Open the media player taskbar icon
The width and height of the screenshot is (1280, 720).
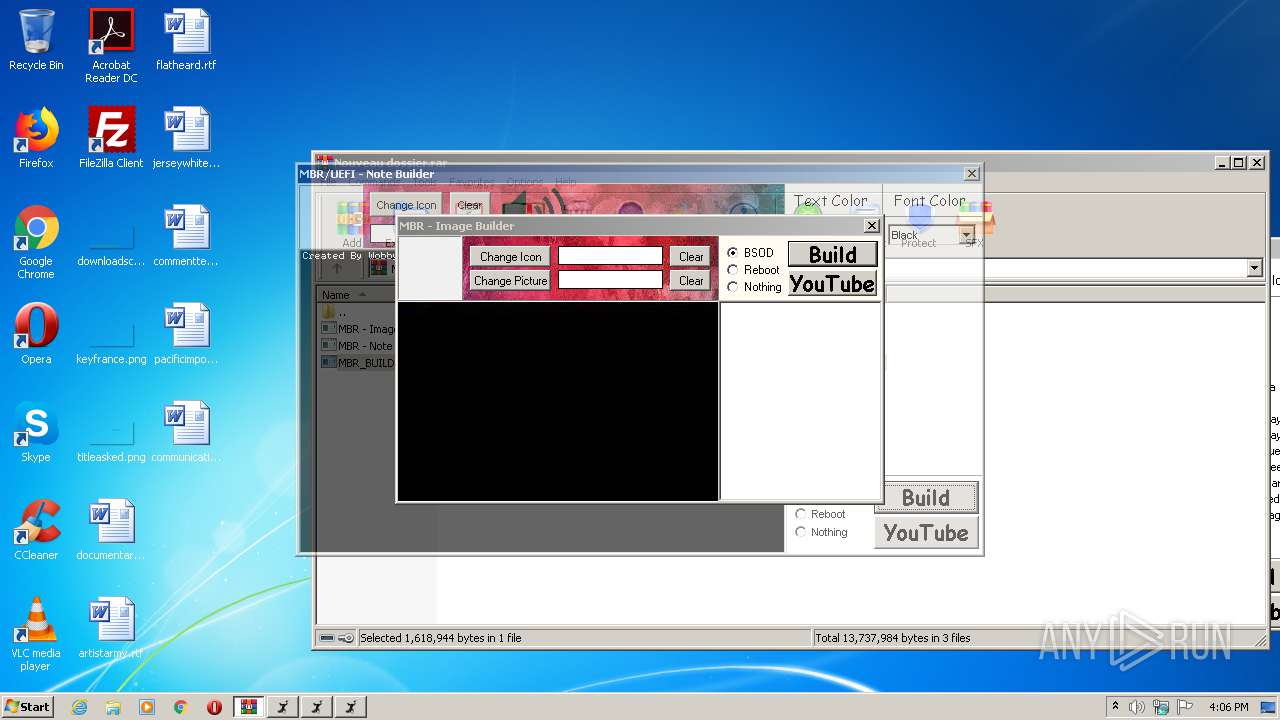tap(147, 707)
